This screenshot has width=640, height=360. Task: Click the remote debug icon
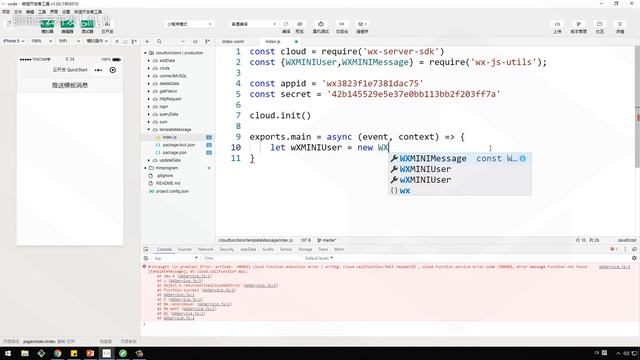(321, 24)
